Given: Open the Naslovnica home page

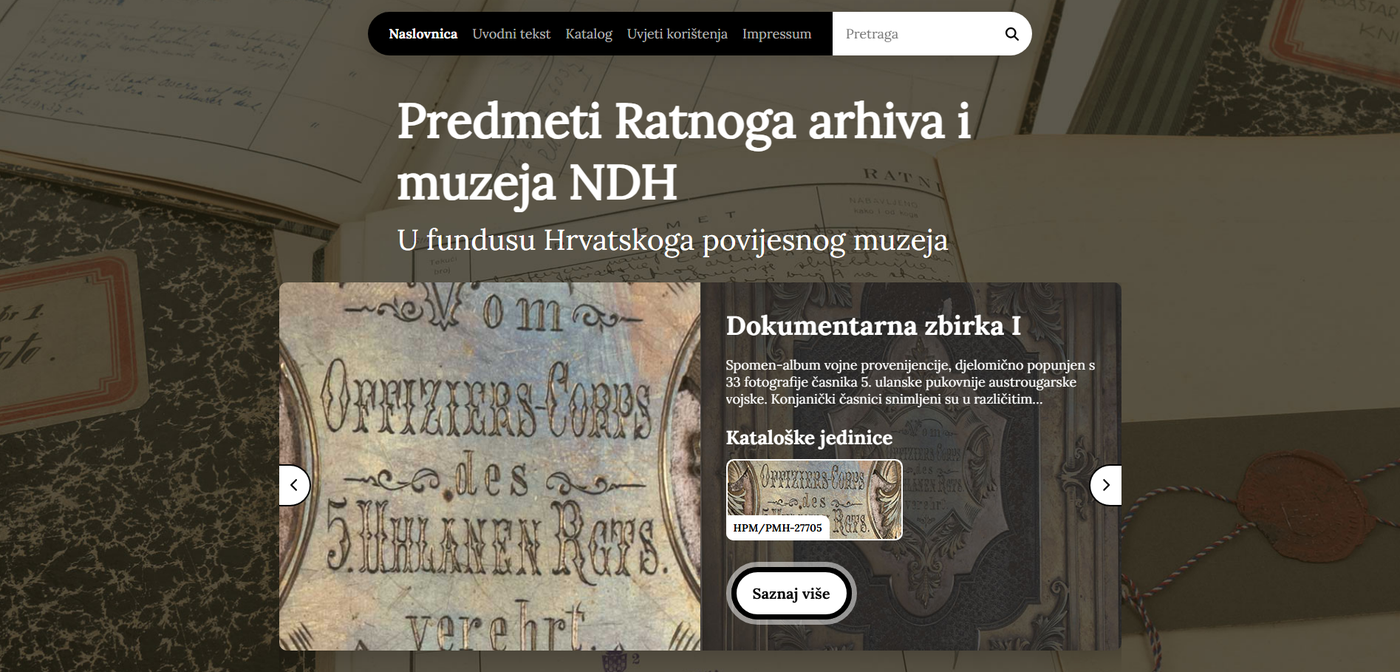Looking at the screenshot, I should tap(423, 34).
